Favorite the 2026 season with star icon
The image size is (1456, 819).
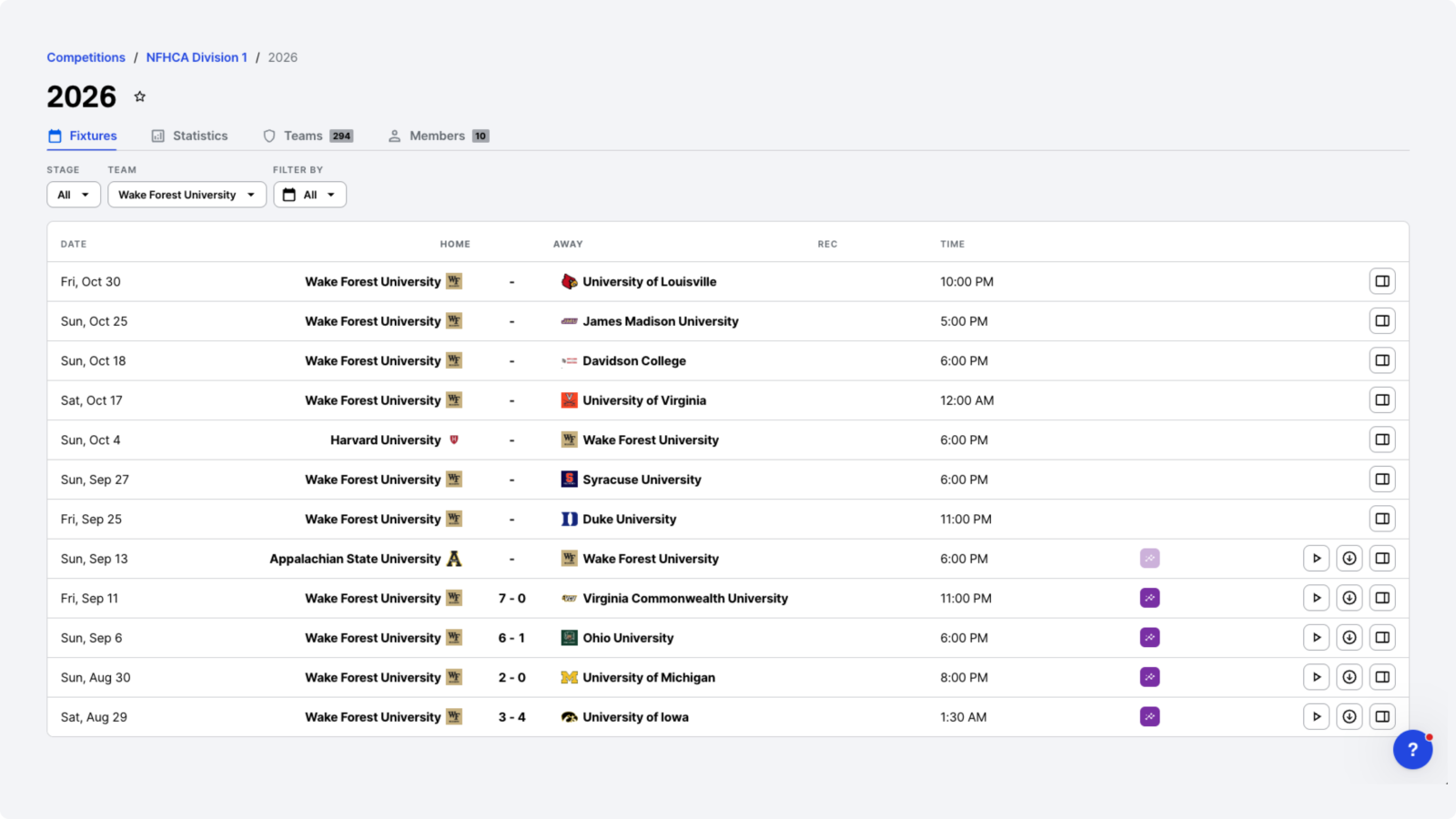139,96
